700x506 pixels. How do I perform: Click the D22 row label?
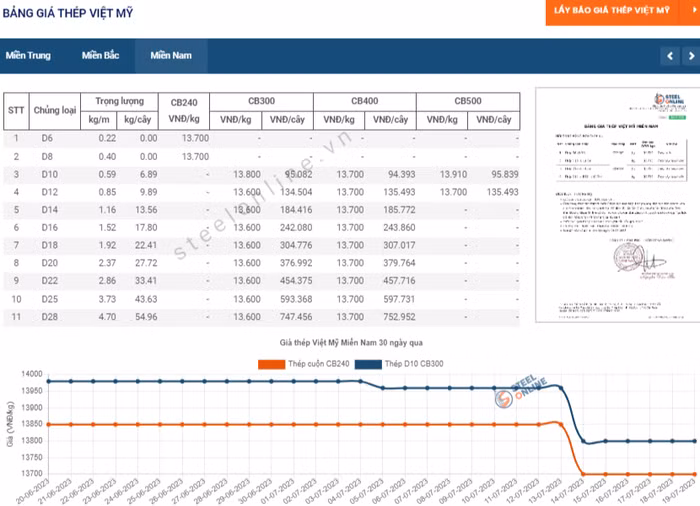click(x=50, y=281)
